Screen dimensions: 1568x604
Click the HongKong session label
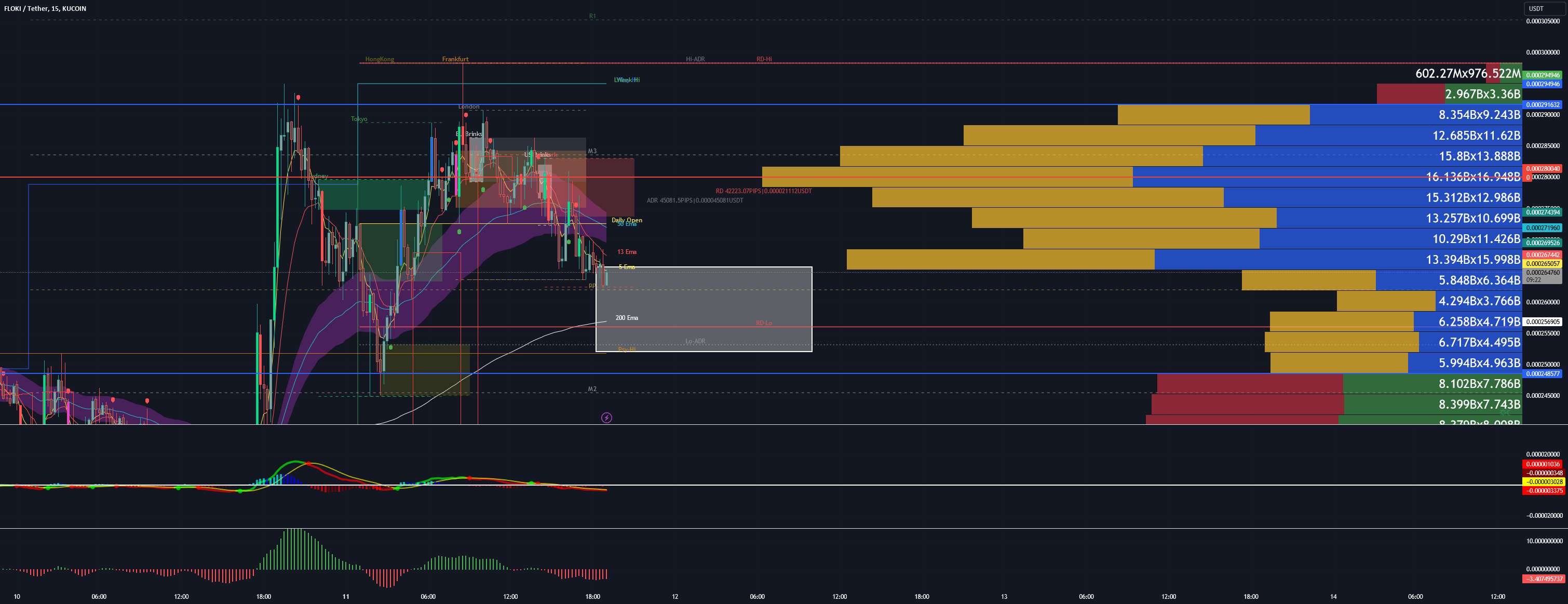[x=380, y=59]
